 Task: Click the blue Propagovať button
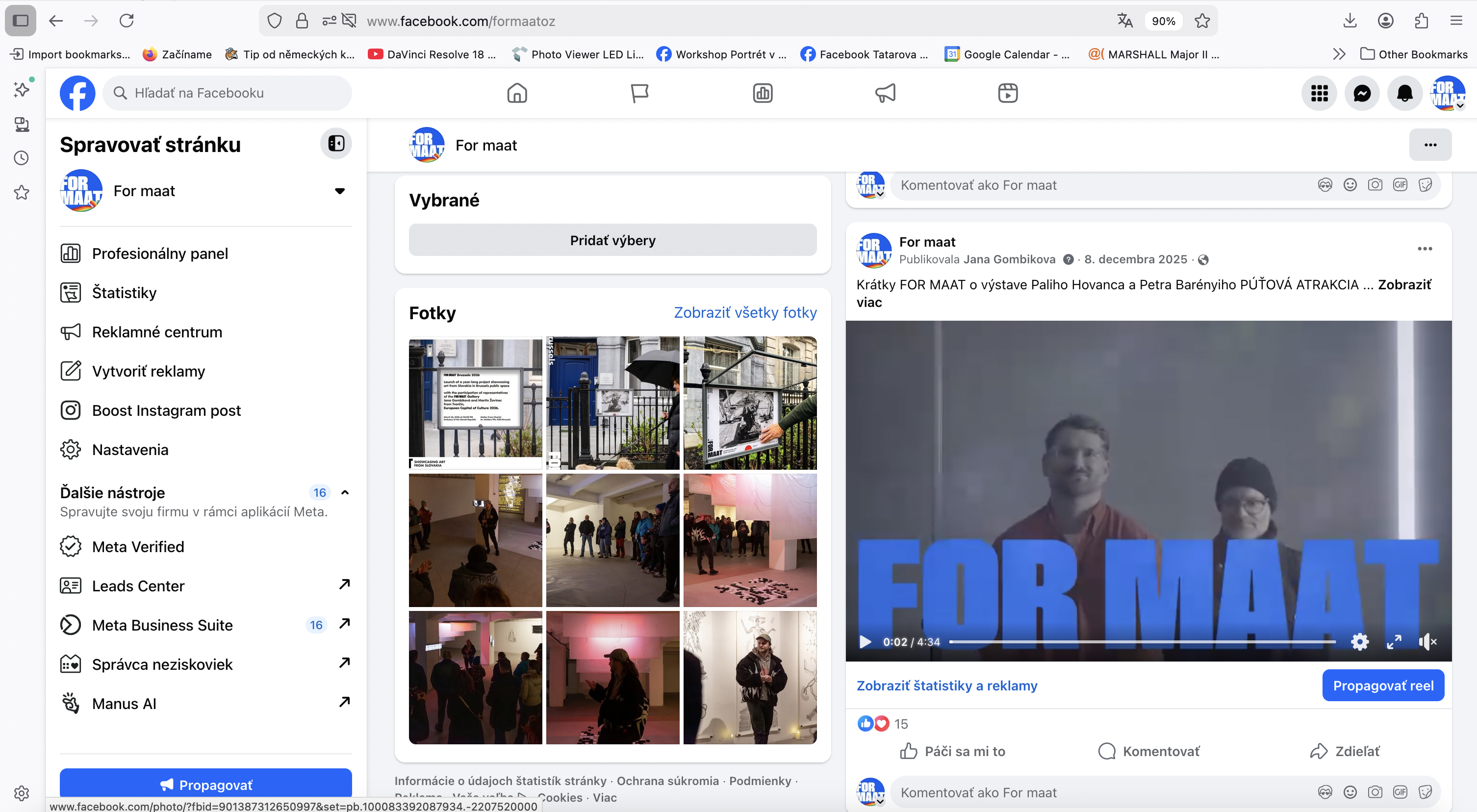click(205, 784)
